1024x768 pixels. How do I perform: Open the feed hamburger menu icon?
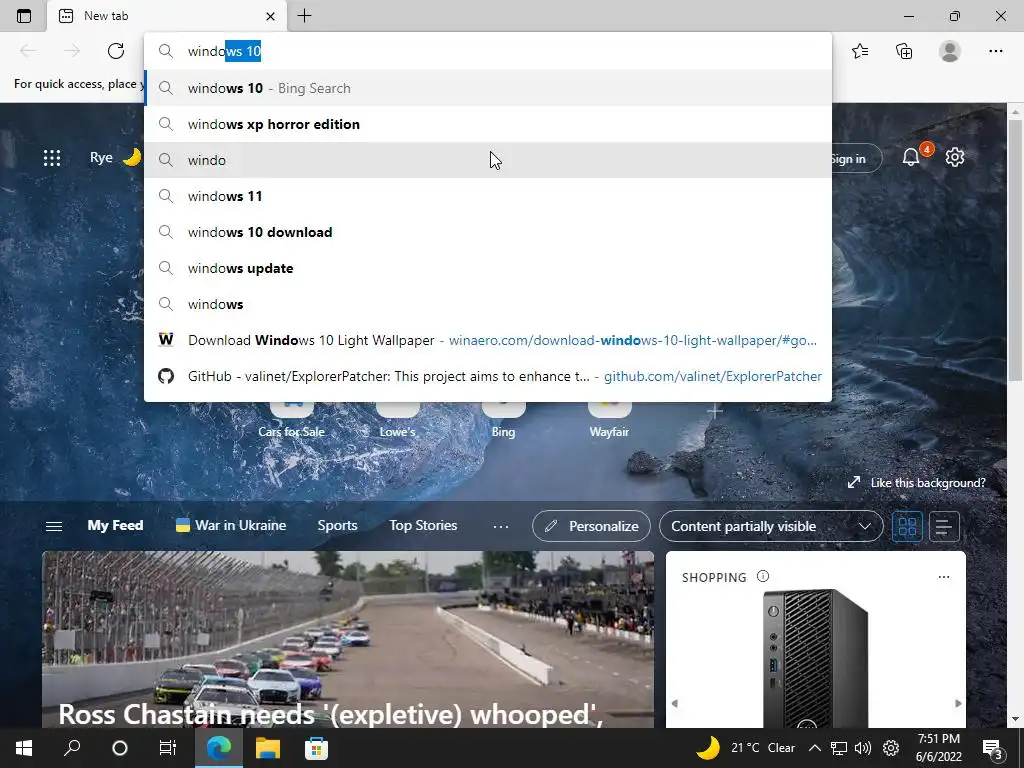coord(54,526)
